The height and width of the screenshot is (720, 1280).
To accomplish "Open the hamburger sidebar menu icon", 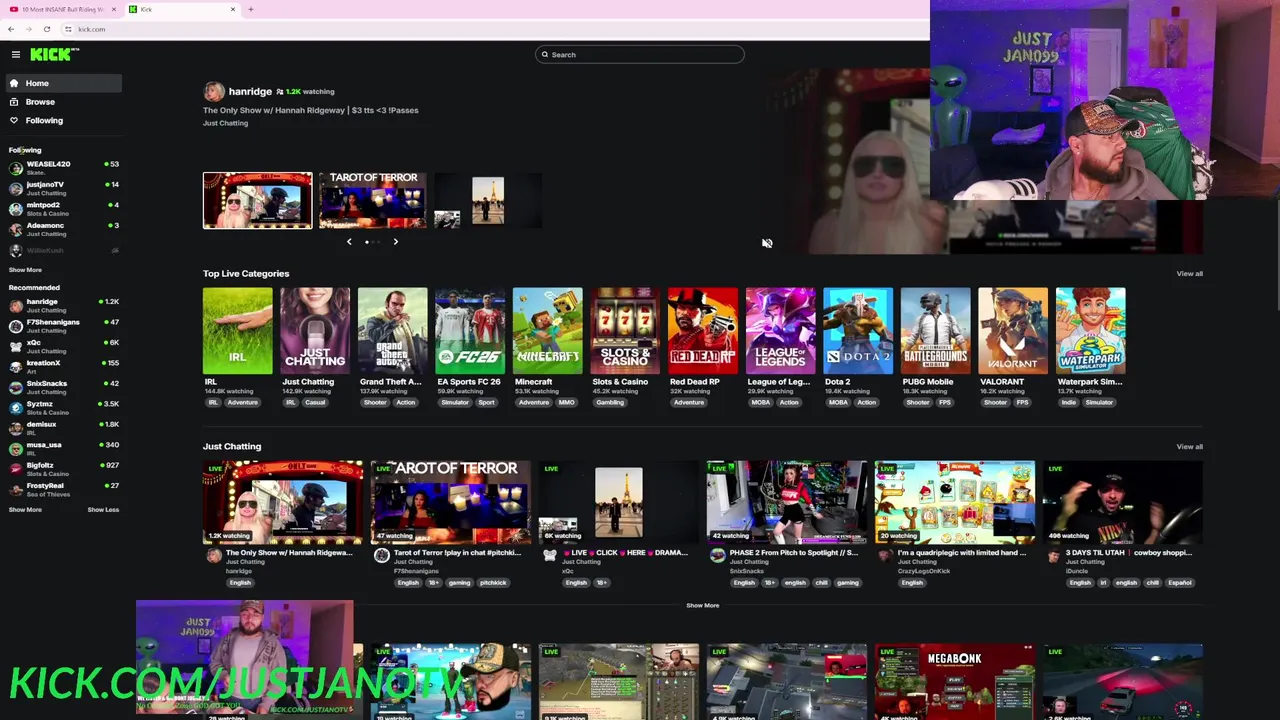I will click(x=15, y=54).
